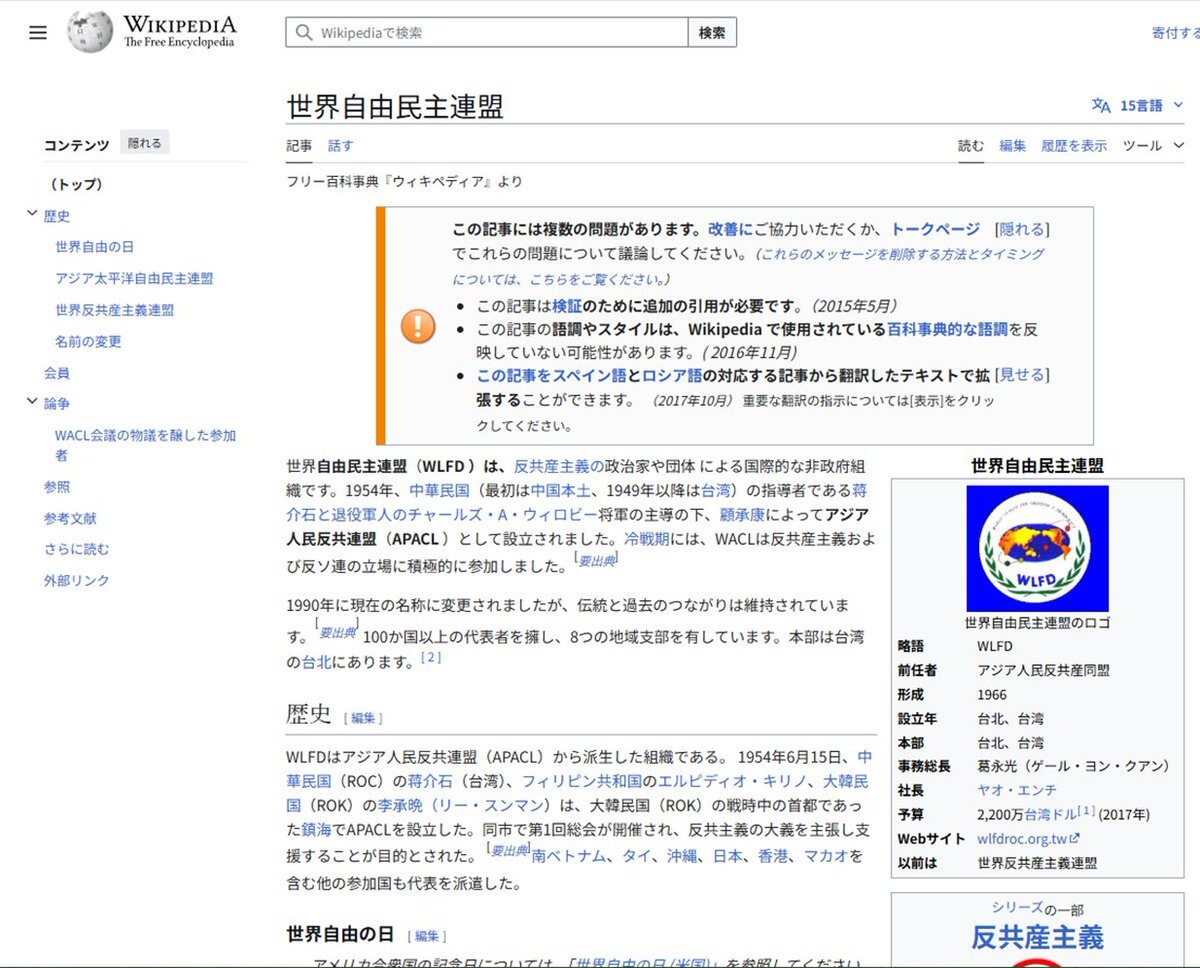Open the 検証 link in notice

click(567, 306)
